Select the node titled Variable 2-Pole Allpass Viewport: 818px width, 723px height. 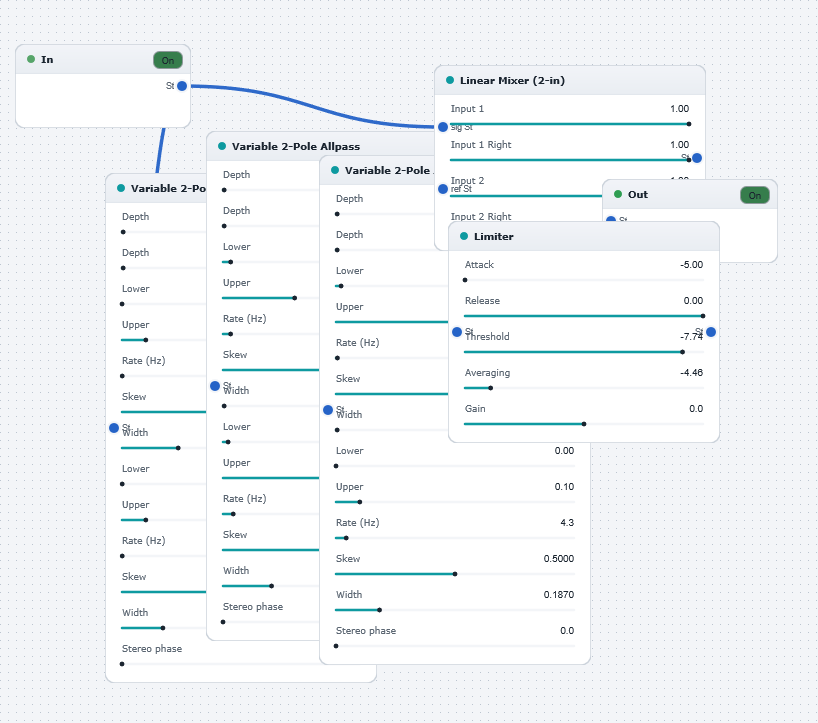coord(296,147)
